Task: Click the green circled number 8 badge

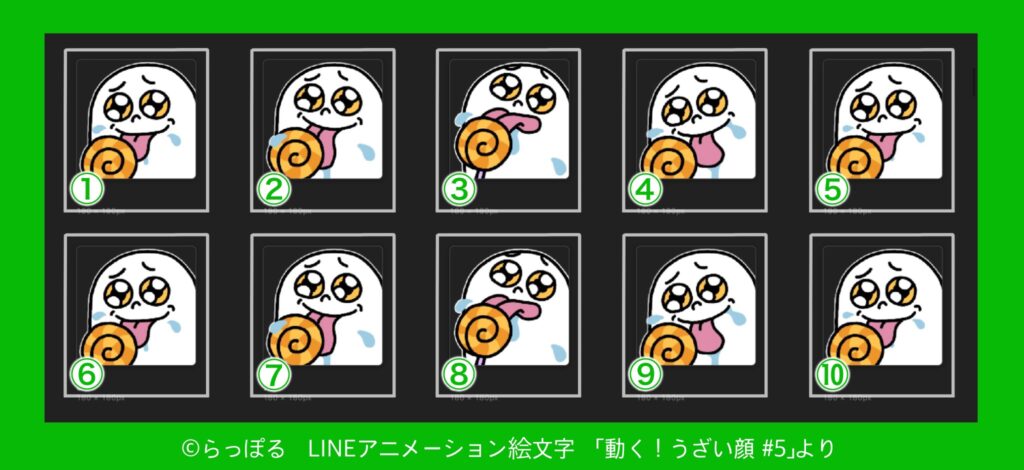Action: 459,375
